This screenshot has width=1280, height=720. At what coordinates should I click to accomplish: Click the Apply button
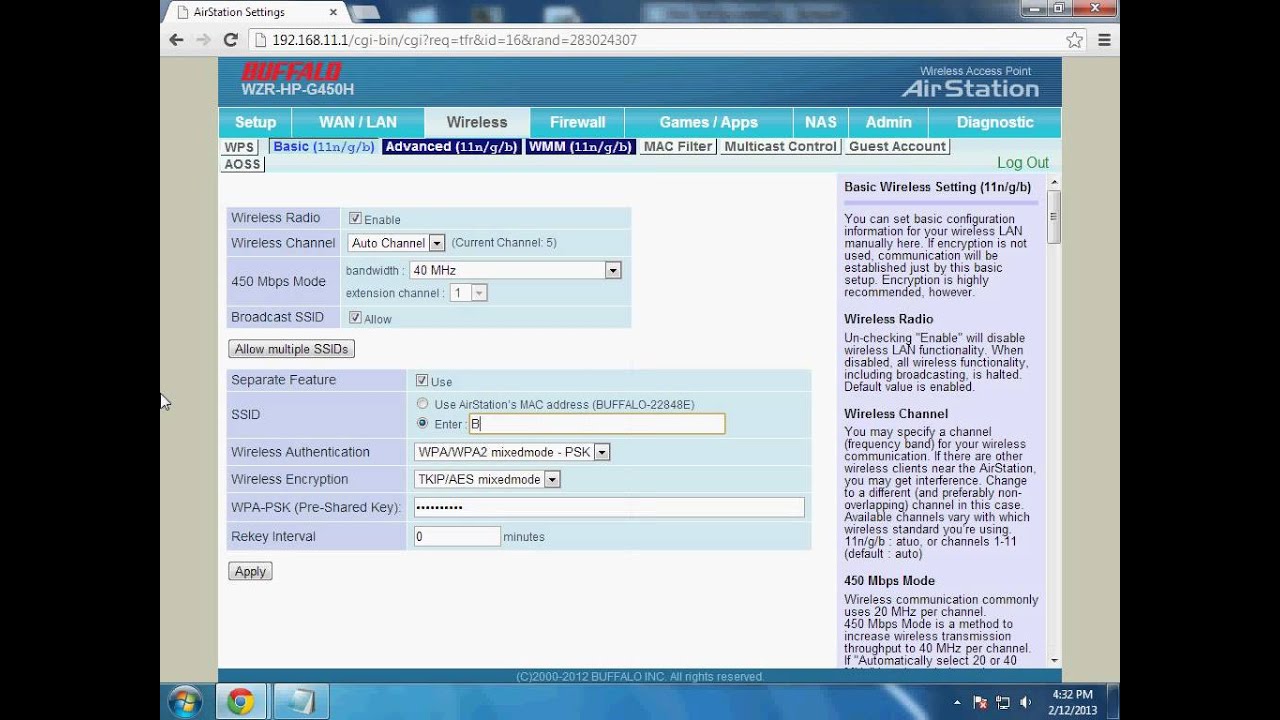(x=250, y=571)
